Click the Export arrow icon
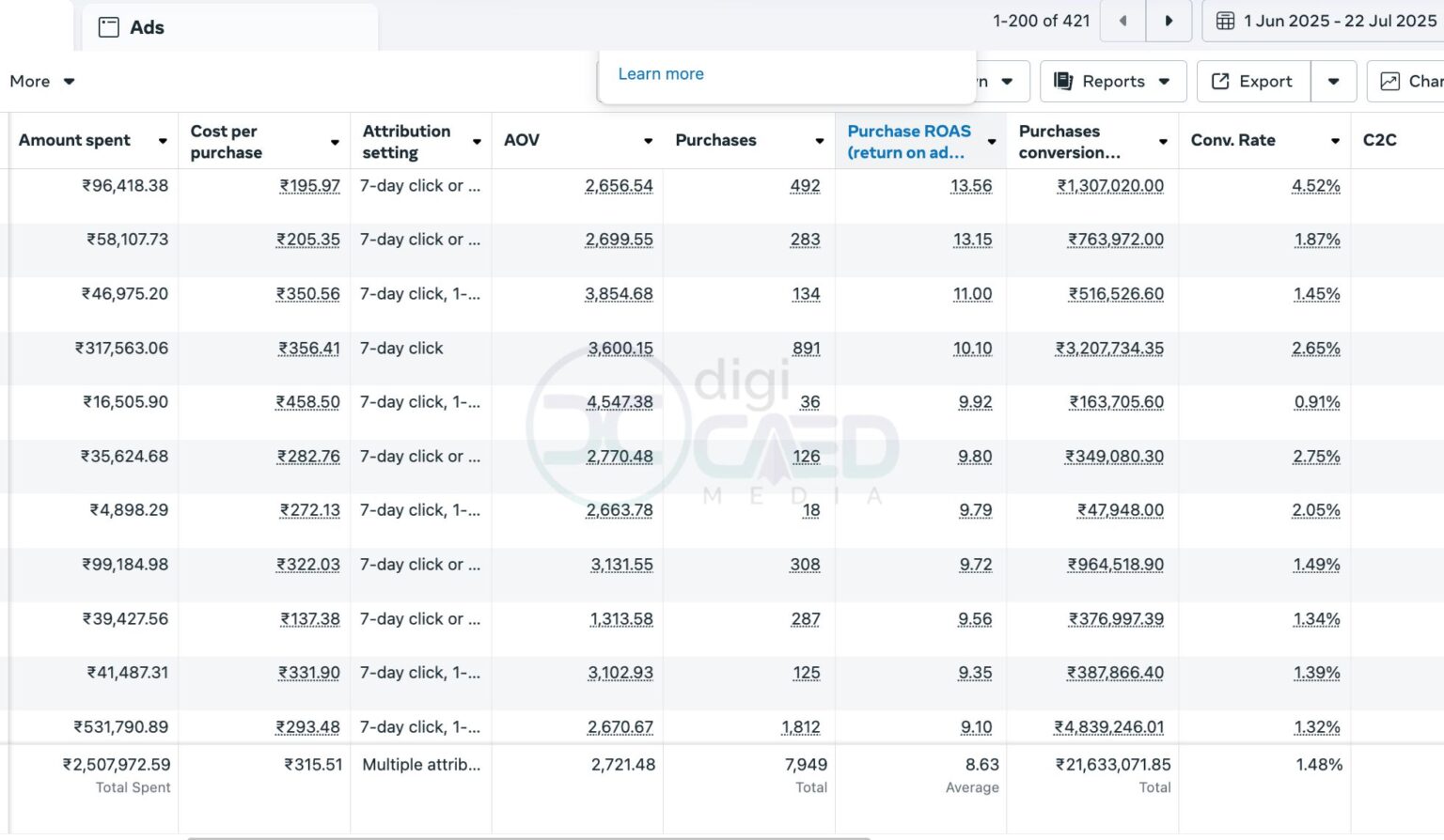1444x840 pixels. coord(1219,81)
